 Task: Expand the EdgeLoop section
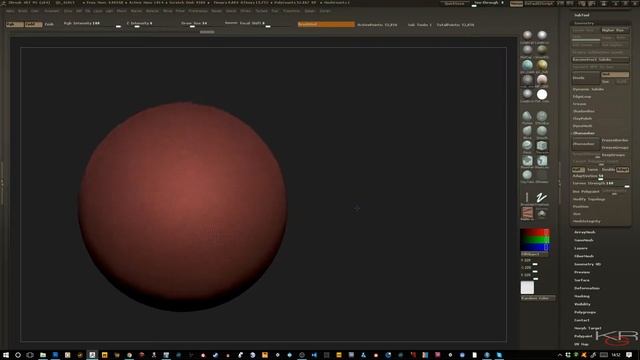pyautogui.click(x=582, y=97)
